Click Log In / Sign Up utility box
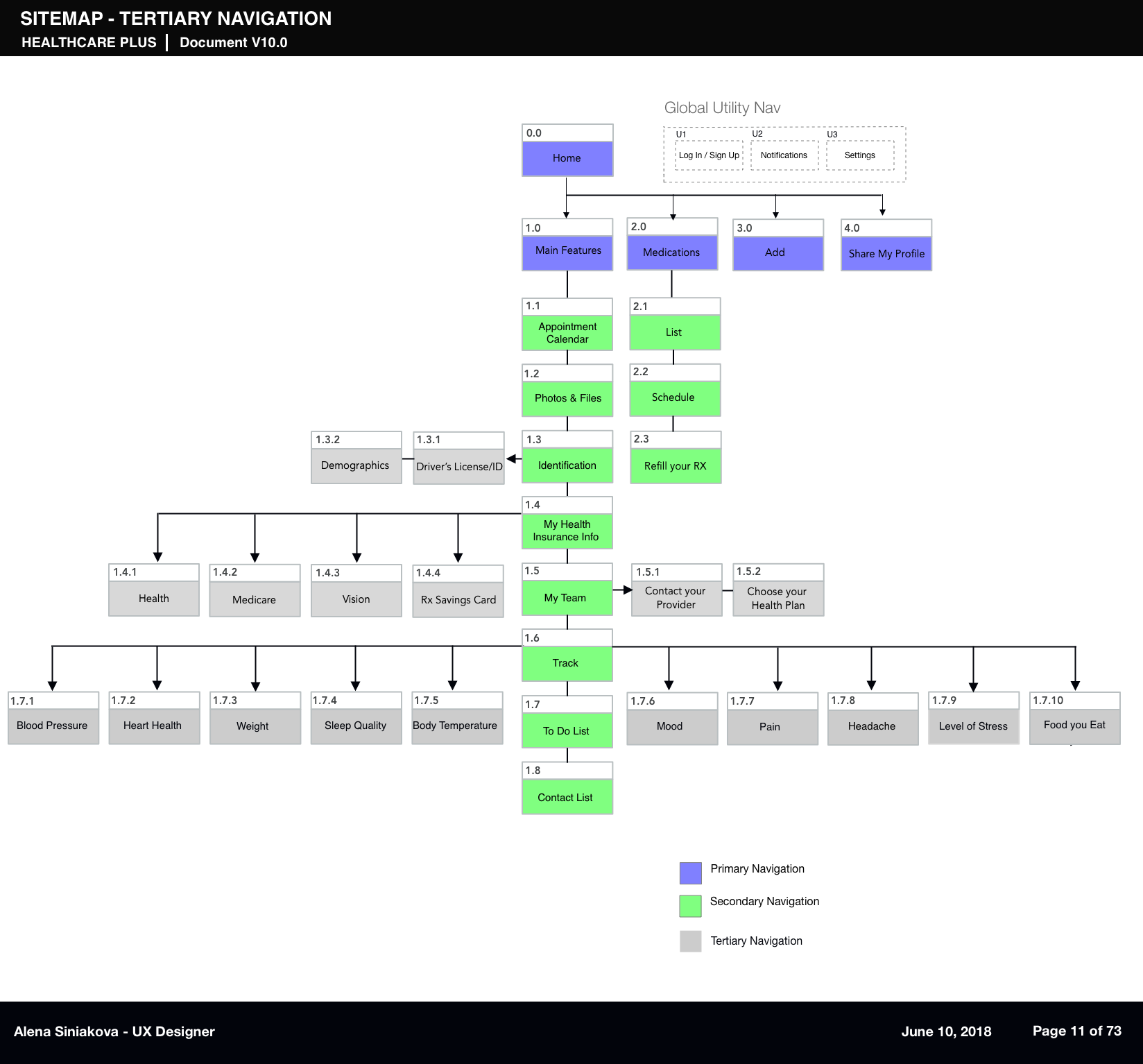The height and width of the screenshot is (1064, 1143). 709,155
